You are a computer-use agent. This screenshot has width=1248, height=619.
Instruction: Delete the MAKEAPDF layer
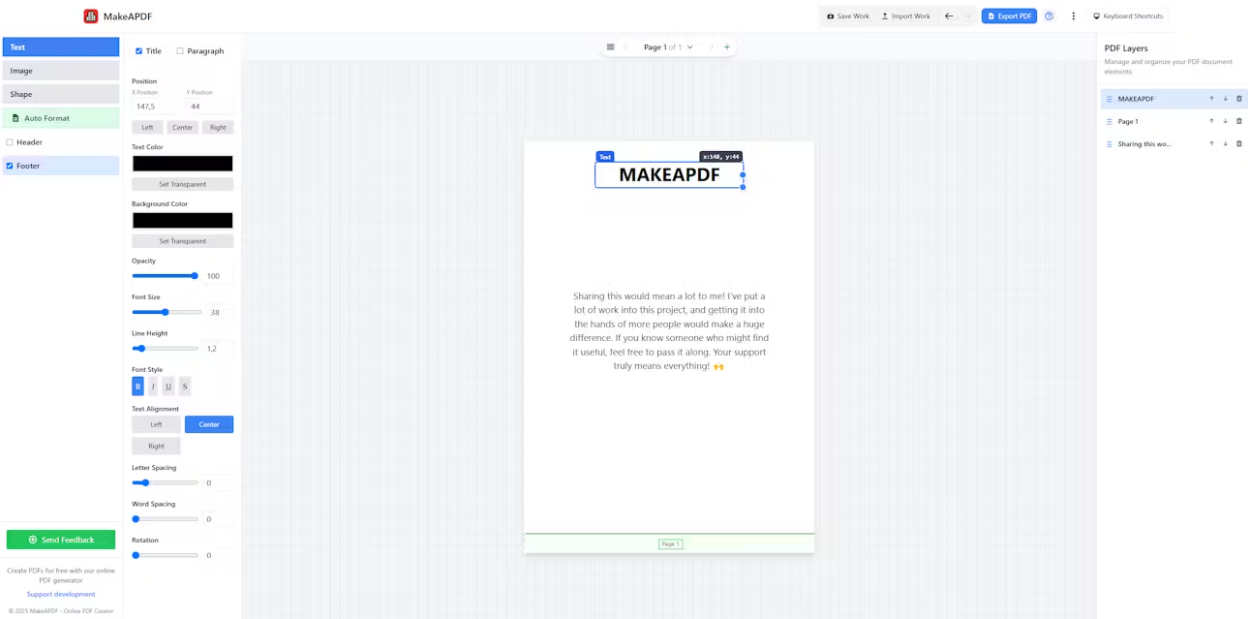point(1239,99)
